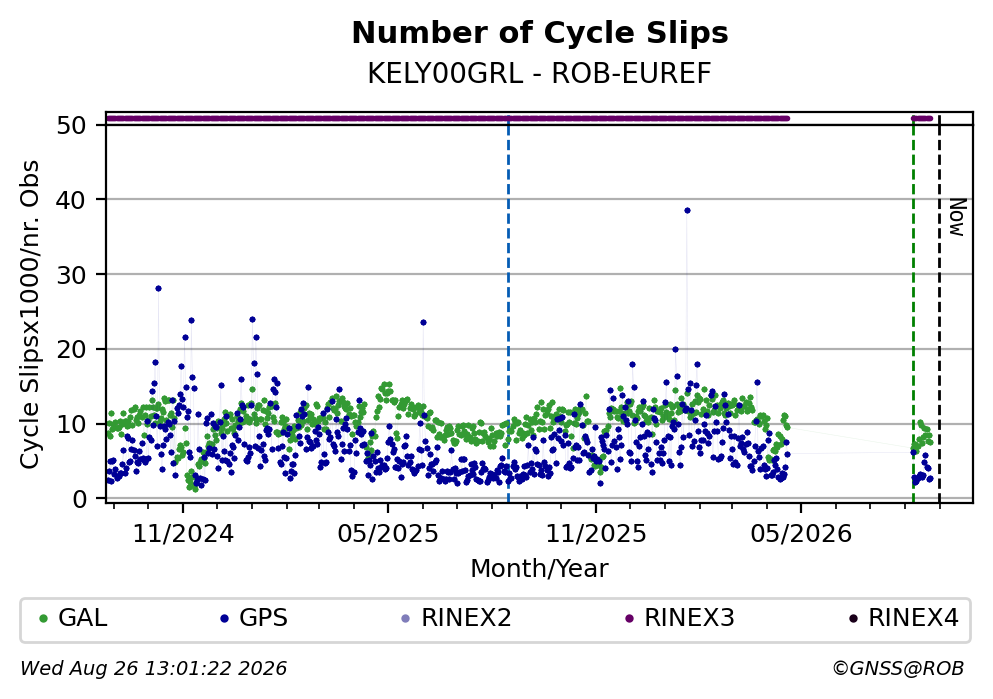This screenshot has height=699, width=993.
Task: Click the timestamp 'Wed Aug 26 13:01:22 2026'
Action: (x=153, y=669)
